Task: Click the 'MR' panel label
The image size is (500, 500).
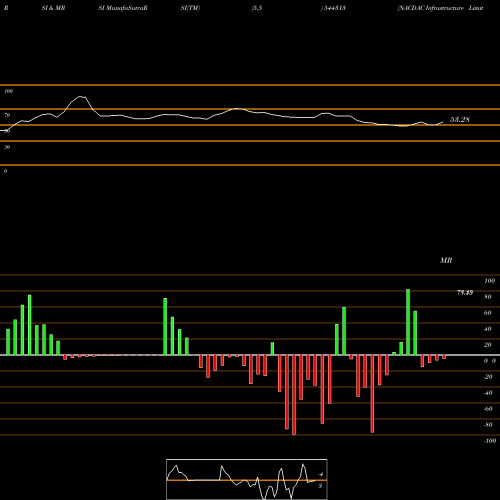Action: 446,260
